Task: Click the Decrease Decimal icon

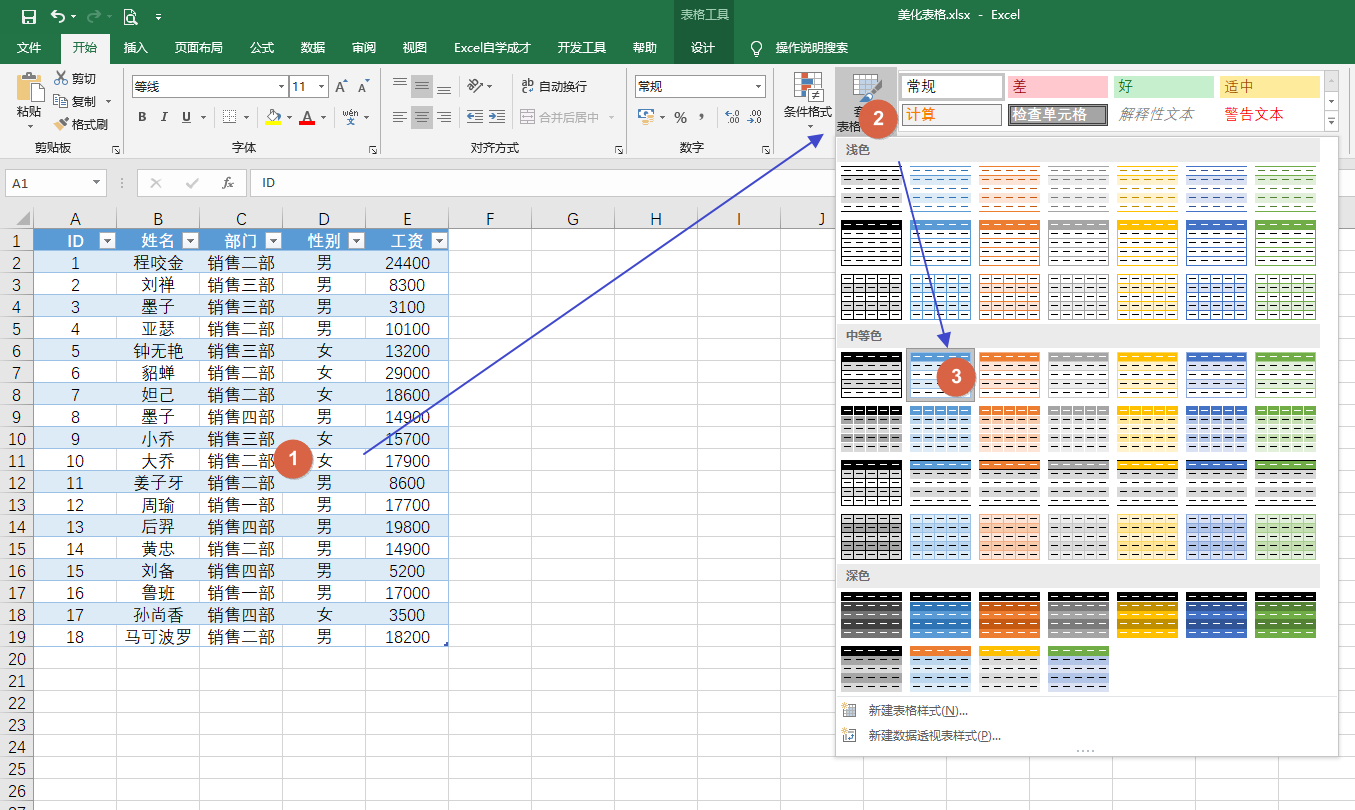Action: click(755, 117)
